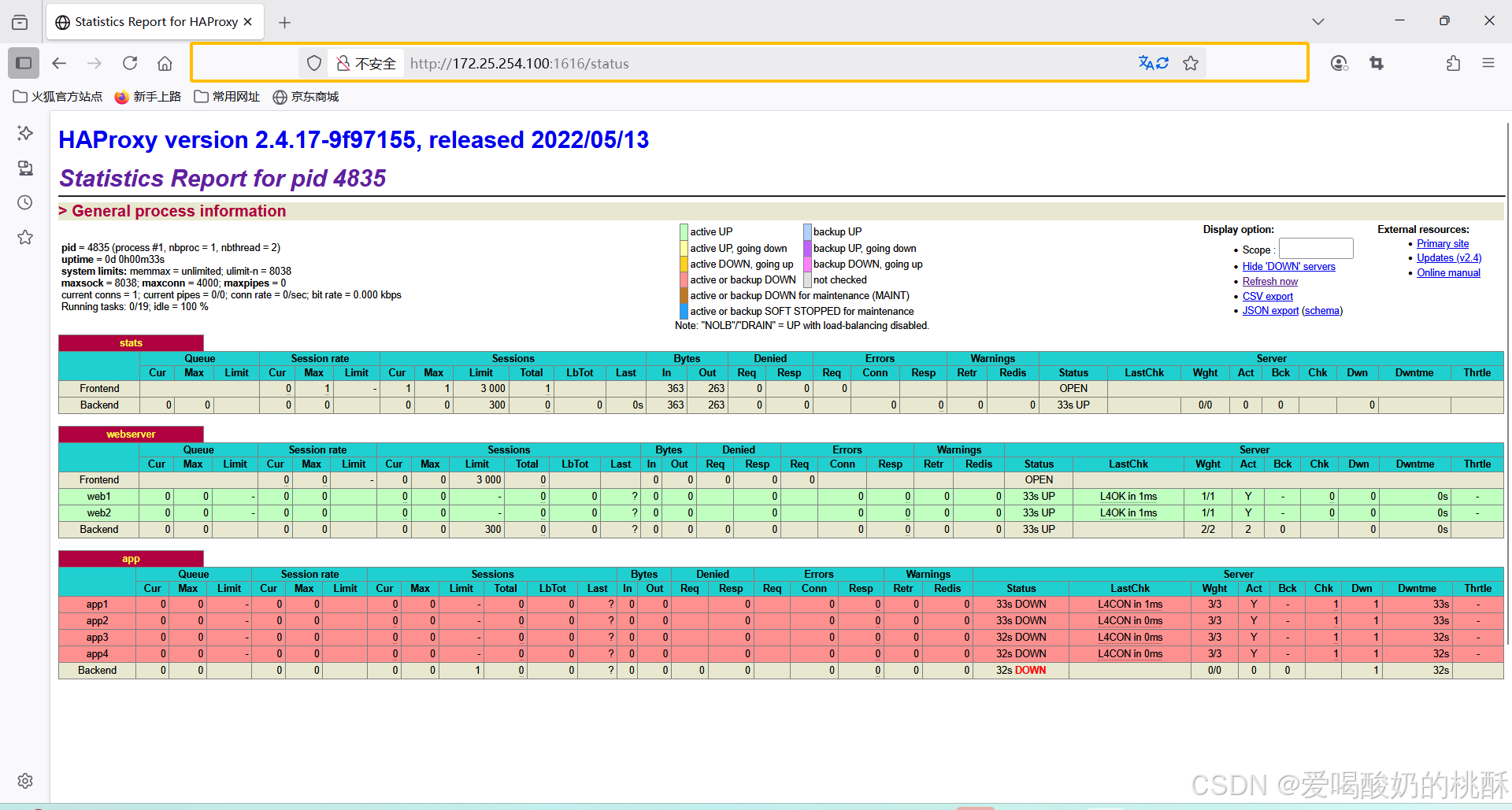Click the address bar URL
The image size is (1512, 810).
pos(519,64)
